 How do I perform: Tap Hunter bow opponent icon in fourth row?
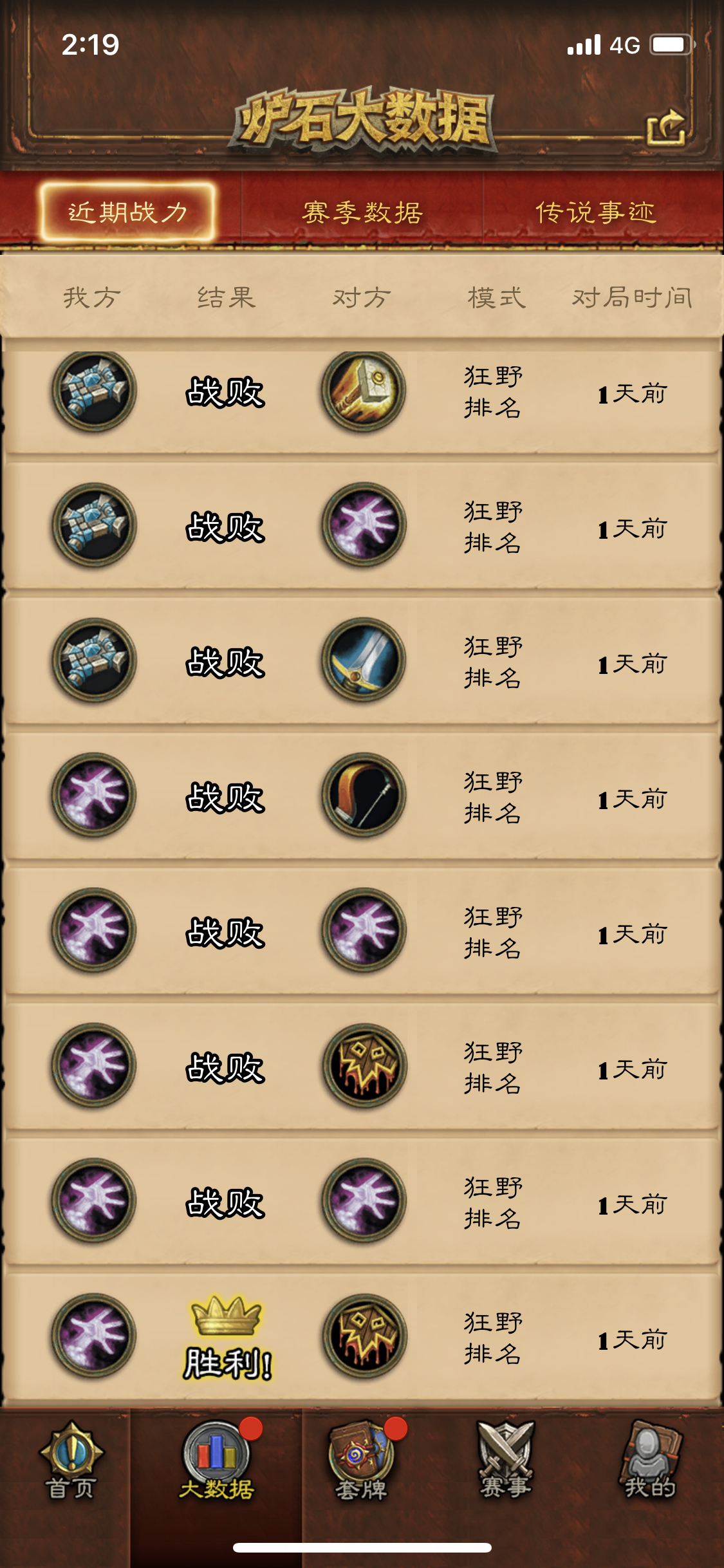pos(364,795)
